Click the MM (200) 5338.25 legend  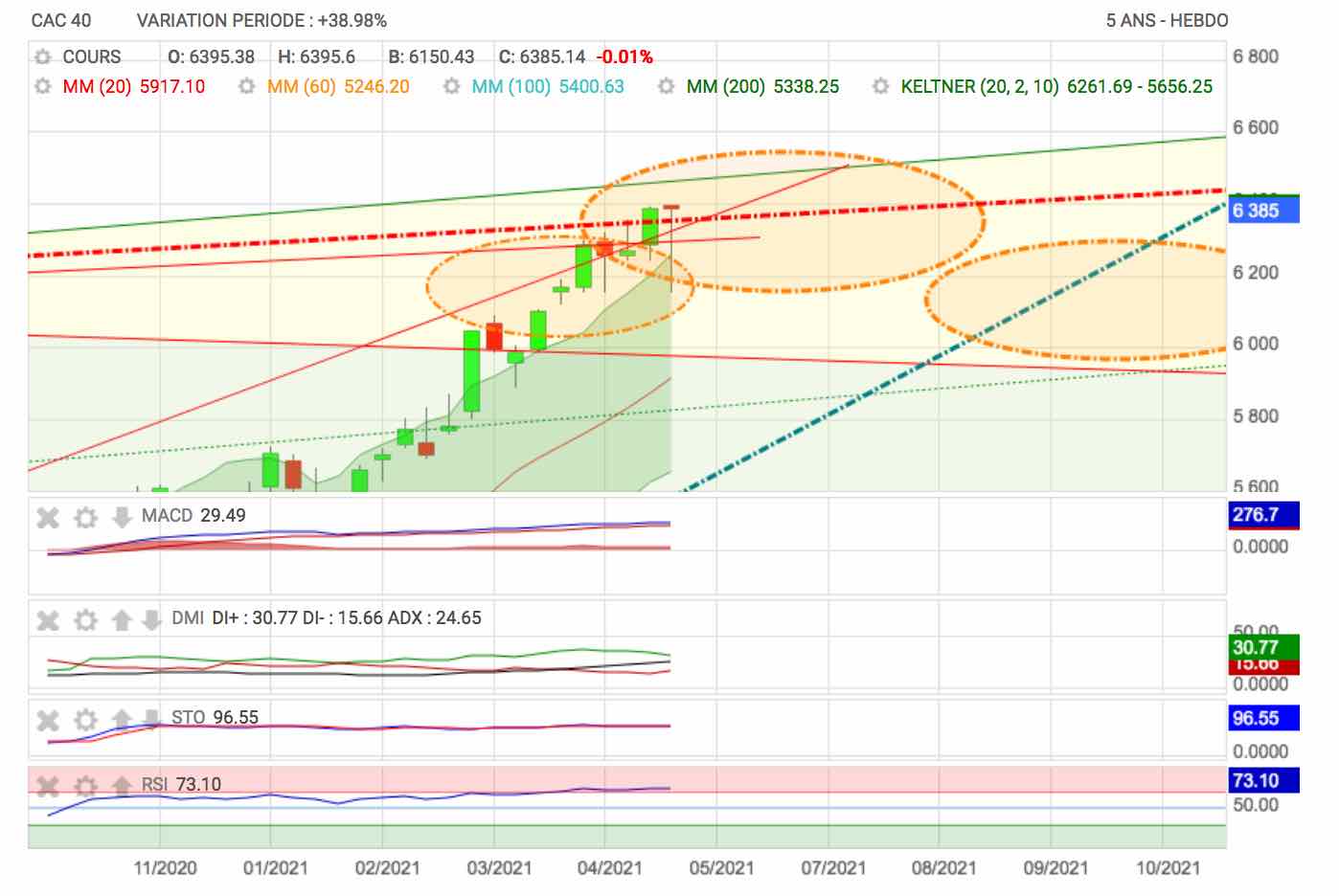(x=762, y=87)
